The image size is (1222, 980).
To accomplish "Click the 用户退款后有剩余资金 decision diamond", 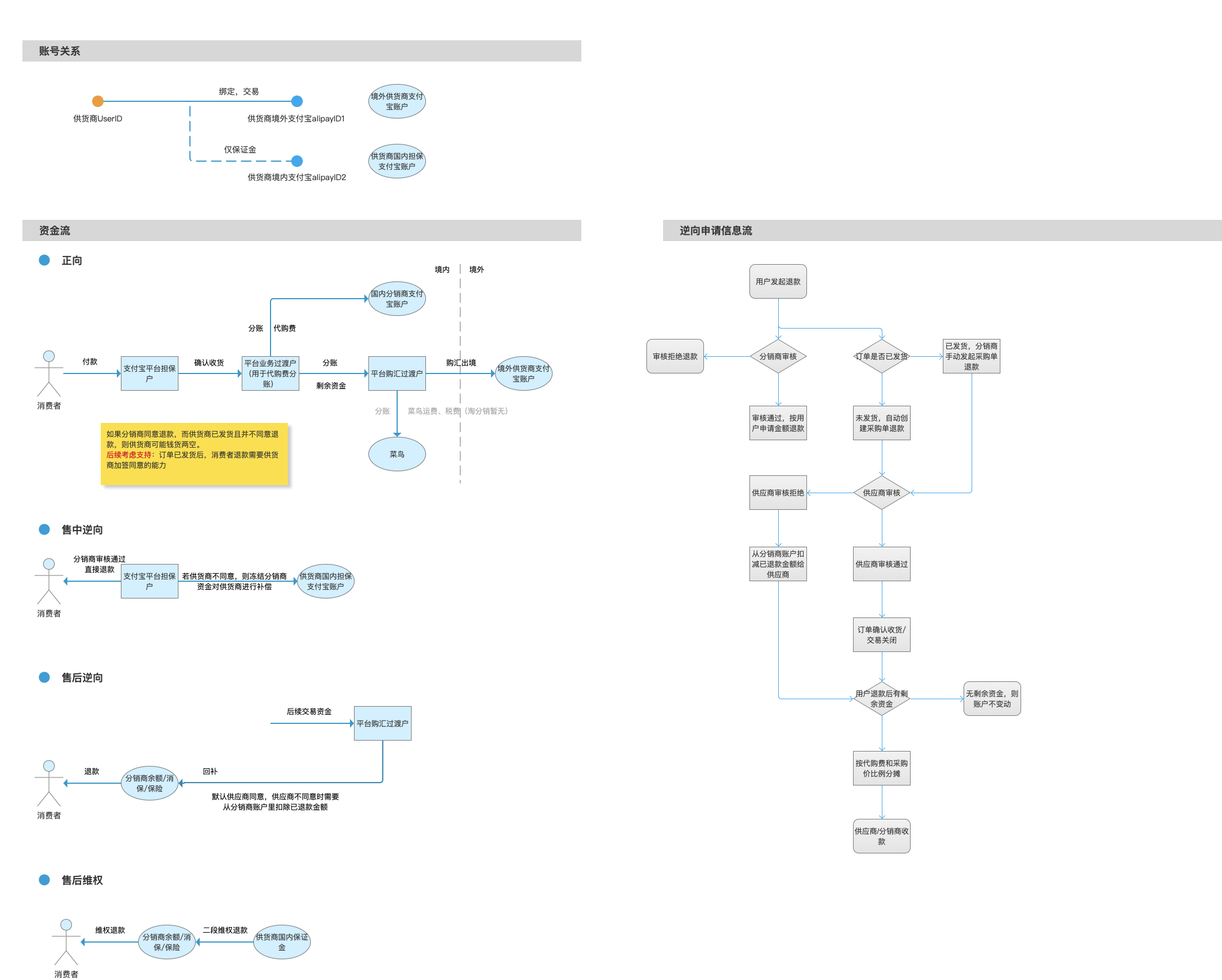I will [882, 699].
